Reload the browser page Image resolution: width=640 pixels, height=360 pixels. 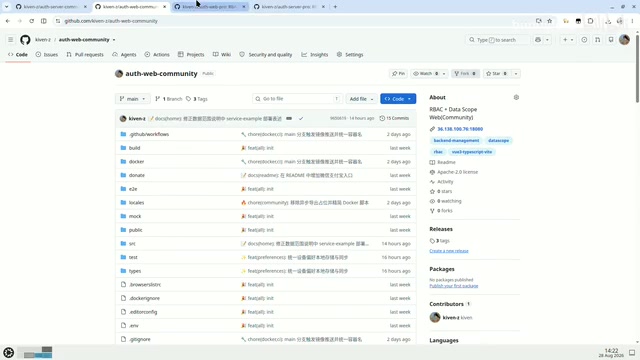(31, 21)
